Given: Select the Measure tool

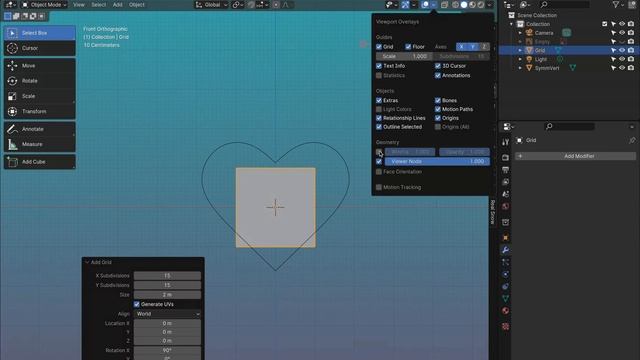Looking at the screenshot, I should [x=40, y=144].
